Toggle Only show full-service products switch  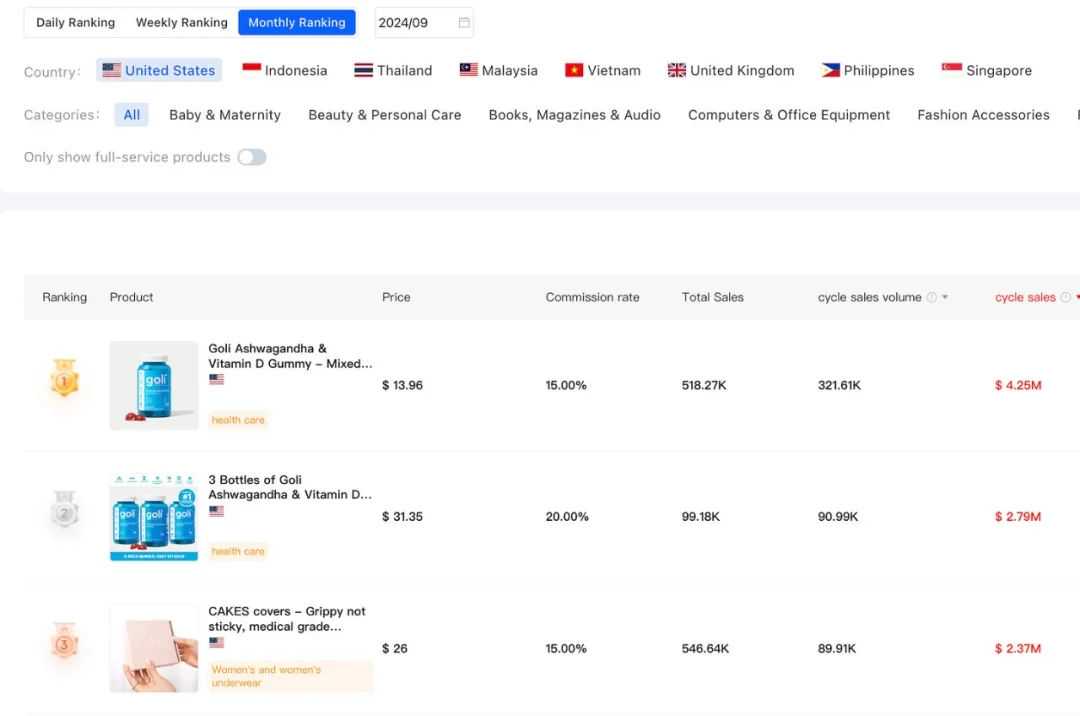point(252,157)
